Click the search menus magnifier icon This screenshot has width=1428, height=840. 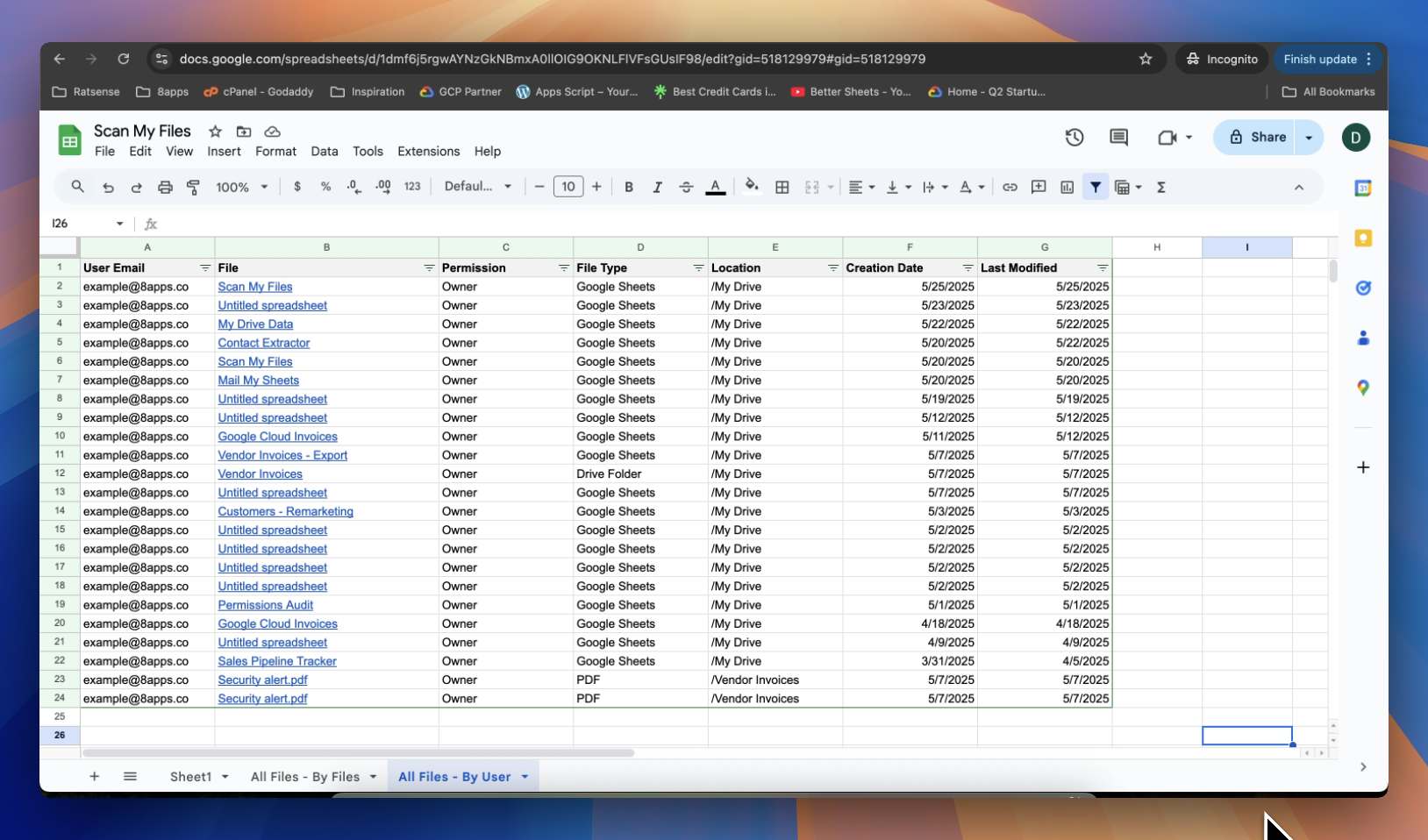tap(78, 187)
